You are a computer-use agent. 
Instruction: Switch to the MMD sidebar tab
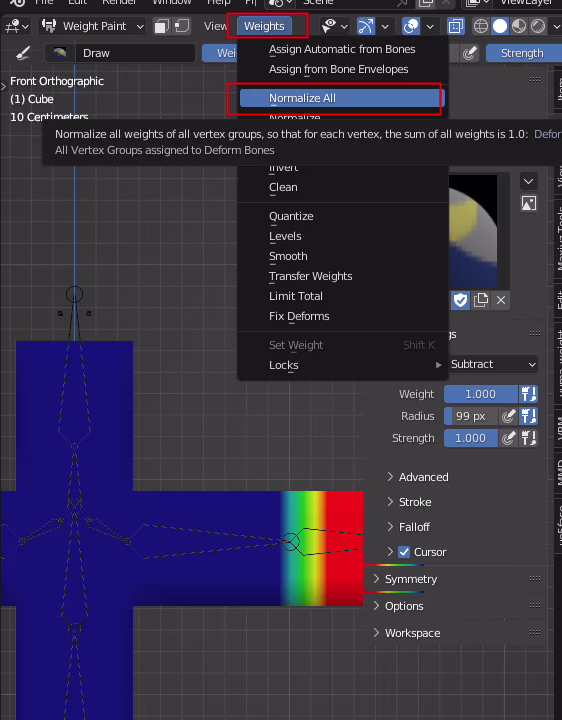[x=559, y=472]
